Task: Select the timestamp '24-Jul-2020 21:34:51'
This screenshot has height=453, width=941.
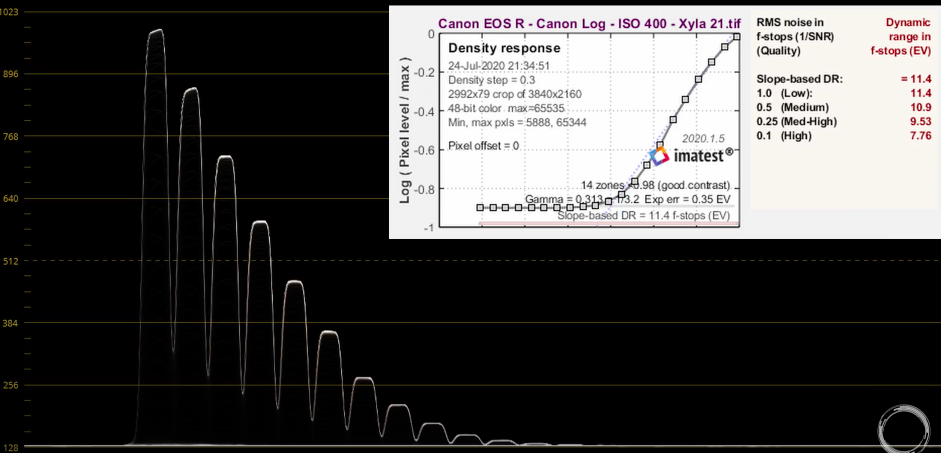Action: [499, 65]
